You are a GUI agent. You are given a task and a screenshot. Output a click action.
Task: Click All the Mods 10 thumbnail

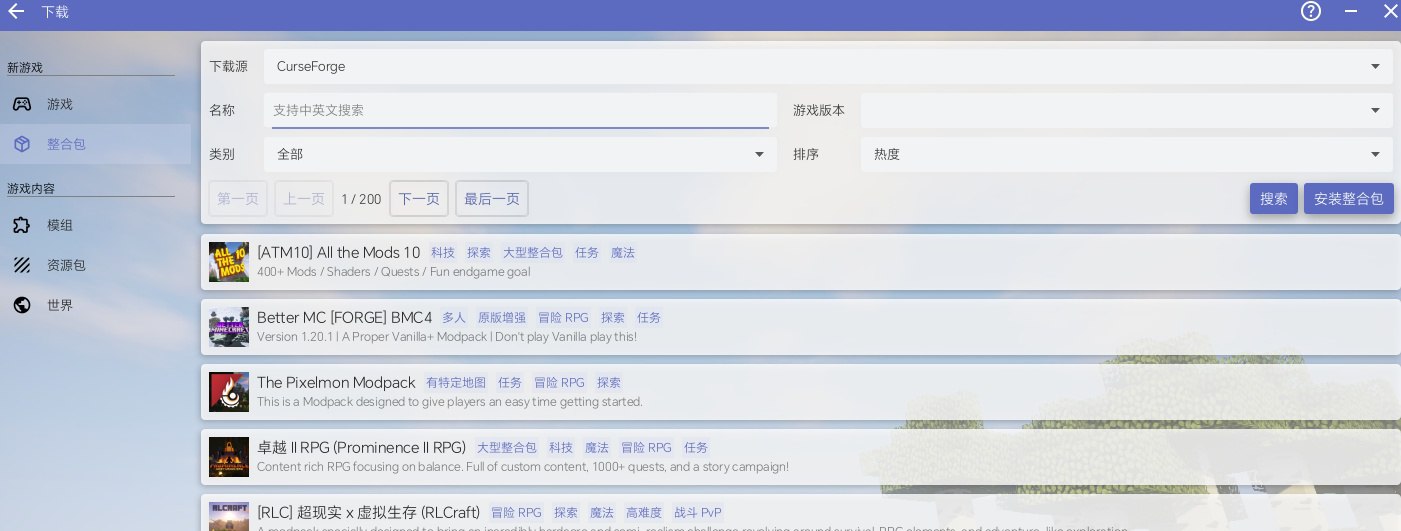[229, 262]
